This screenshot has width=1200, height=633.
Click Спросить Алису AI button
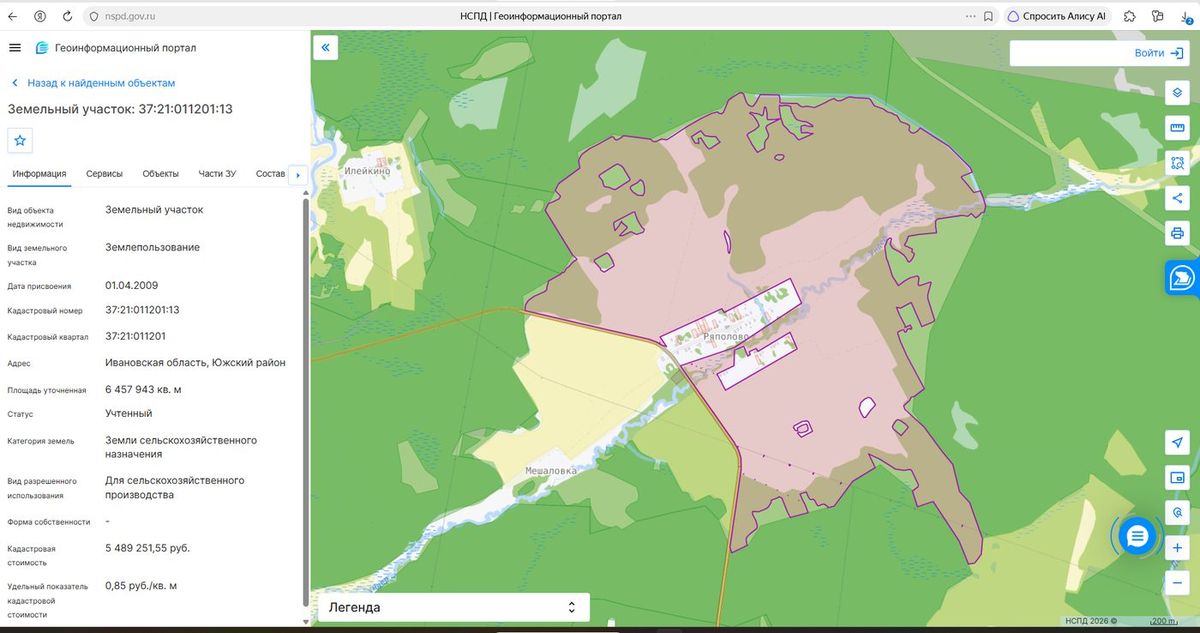tap(1056, 16)
